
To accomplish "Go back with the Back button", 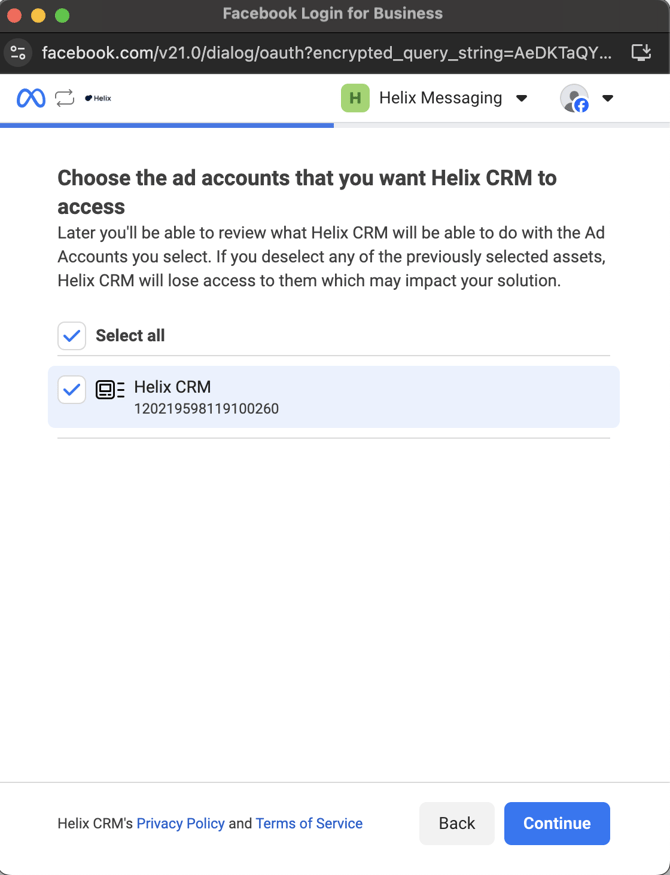I will coord(456,824).
